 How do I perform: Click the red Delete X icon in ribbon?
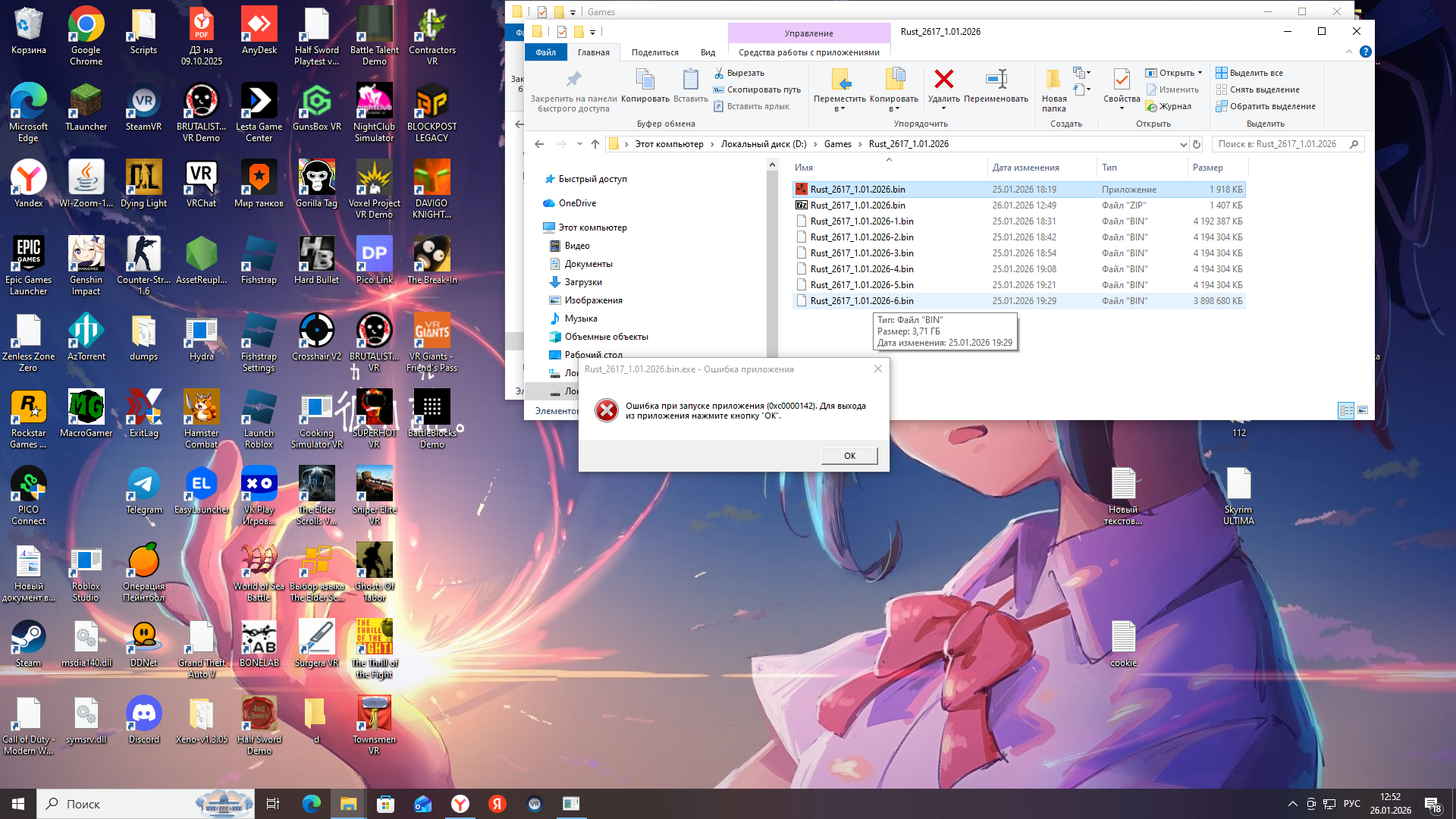[943, 79]
